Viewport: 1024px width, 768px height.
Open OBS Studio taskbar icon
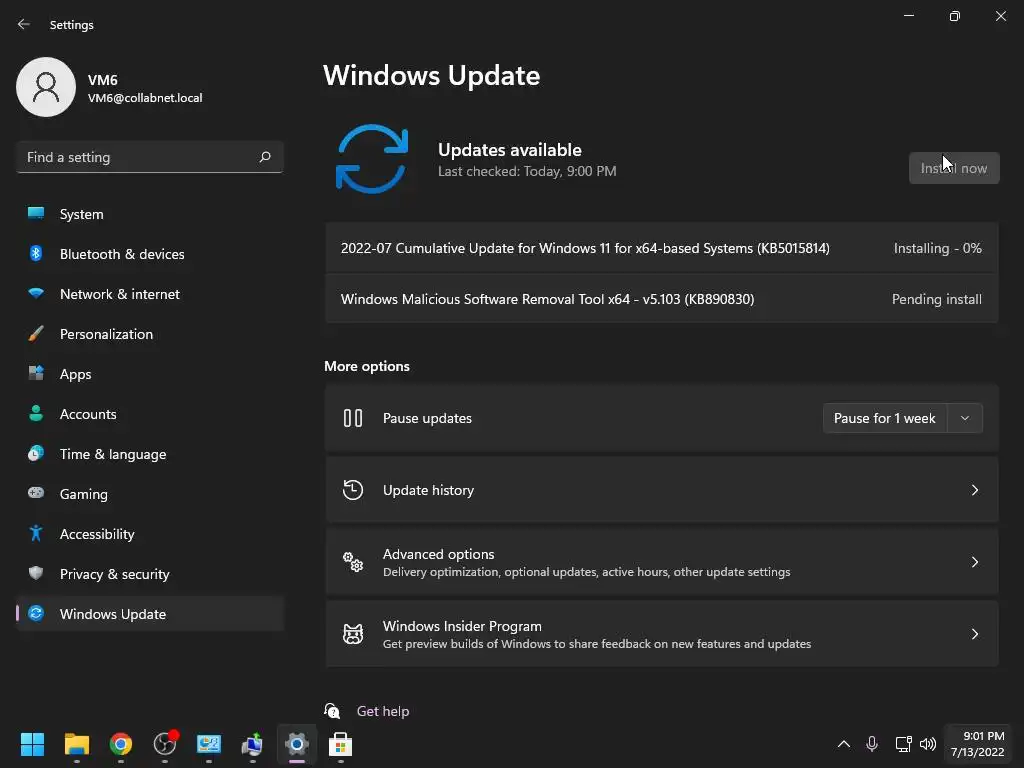coord(165,744)
